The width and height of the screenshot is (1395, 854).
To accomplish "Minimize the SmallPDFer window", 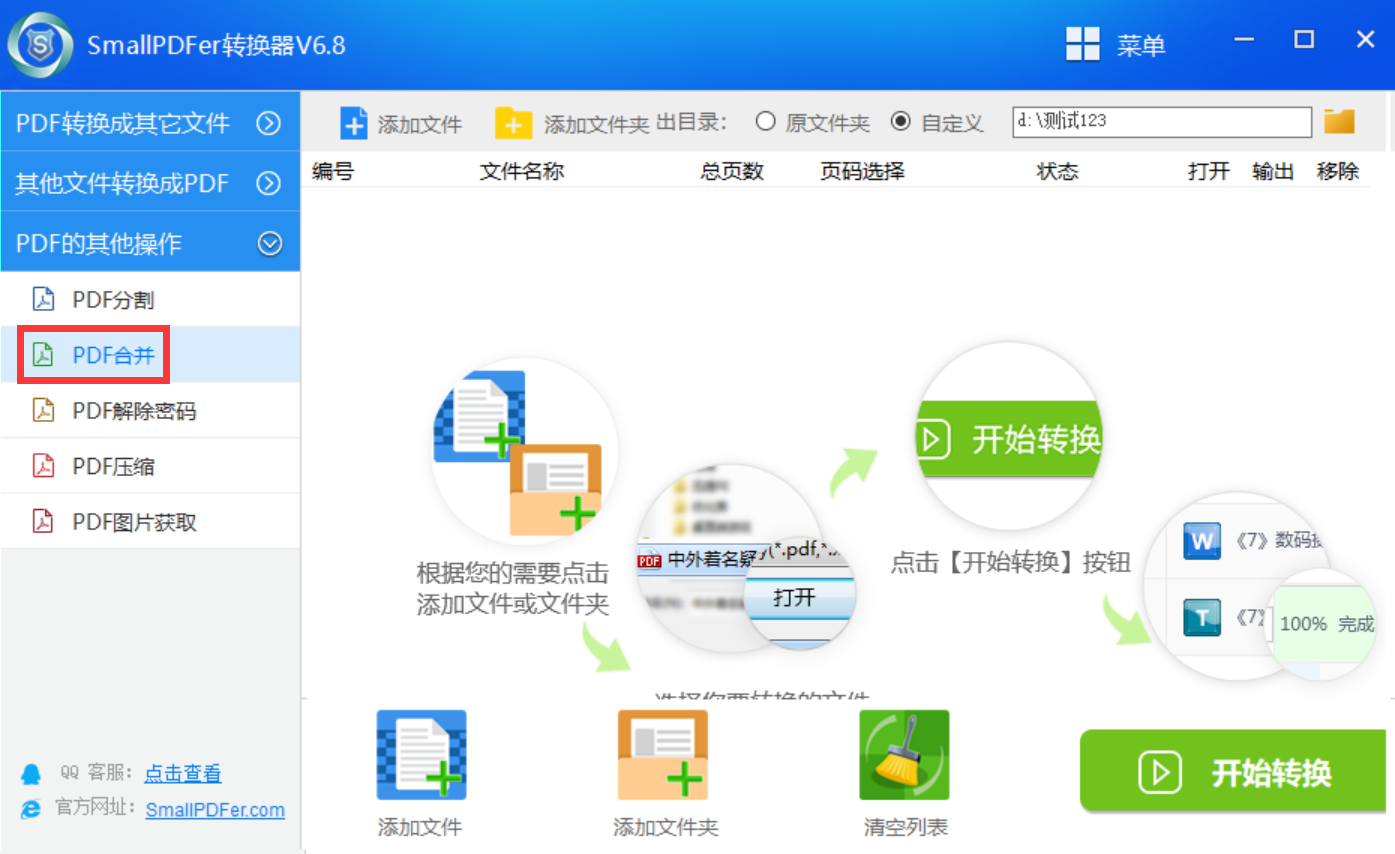I will pos(1244,41).
